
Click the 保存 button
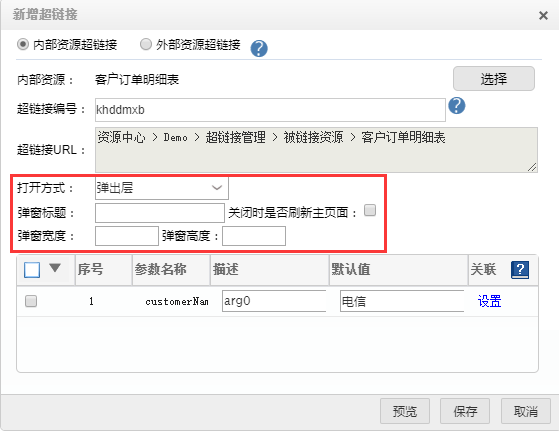pos(465,411)
